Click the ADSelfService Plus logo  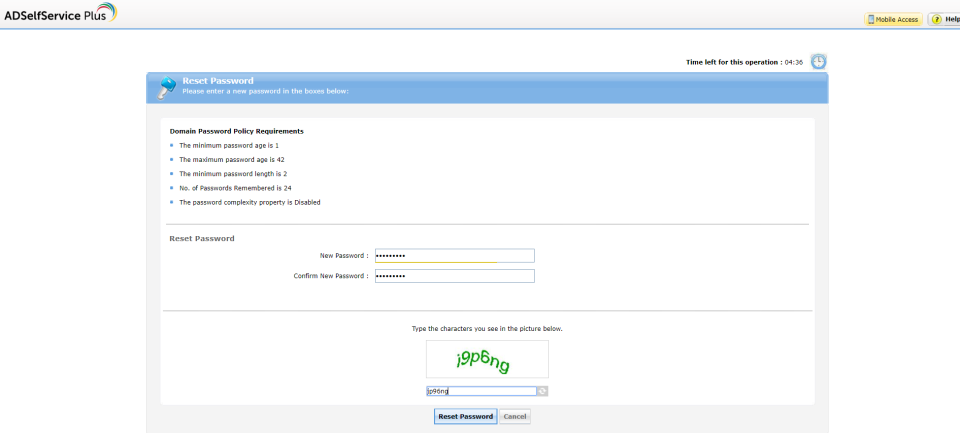[60, 13]
